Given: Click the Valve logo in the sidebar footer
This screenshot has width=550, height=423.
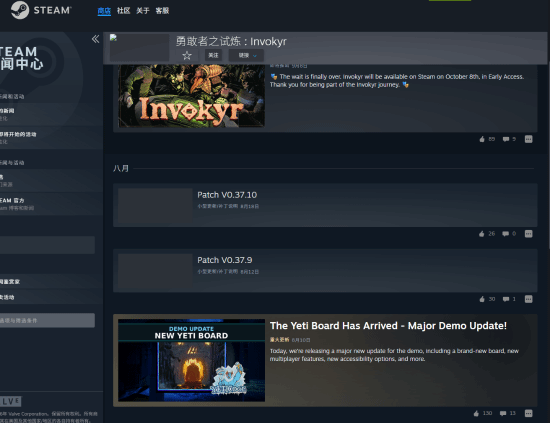Looking at the screenshot, I should (11, 401).
